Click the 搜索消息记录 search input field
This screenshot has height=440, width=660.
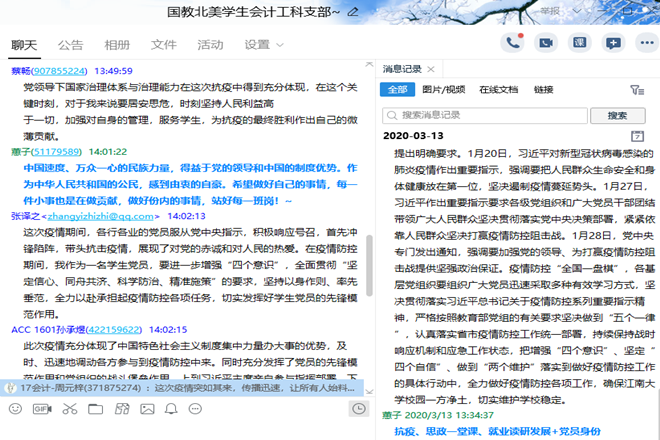(478, 115)
